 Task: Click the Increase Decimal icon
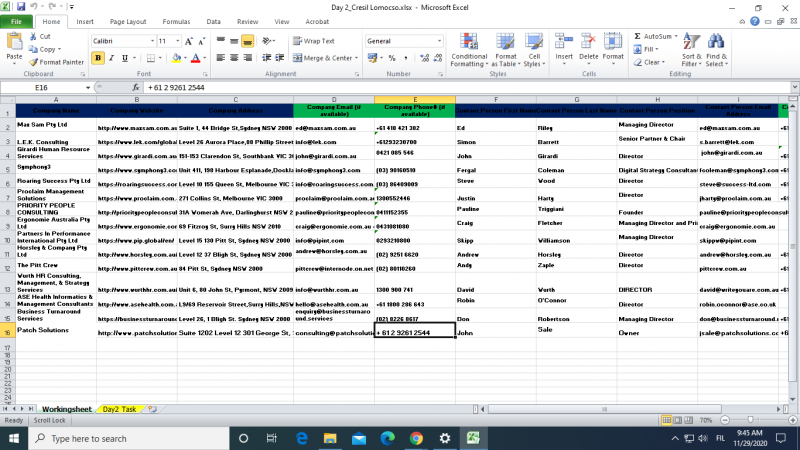[x=424, y=58]
